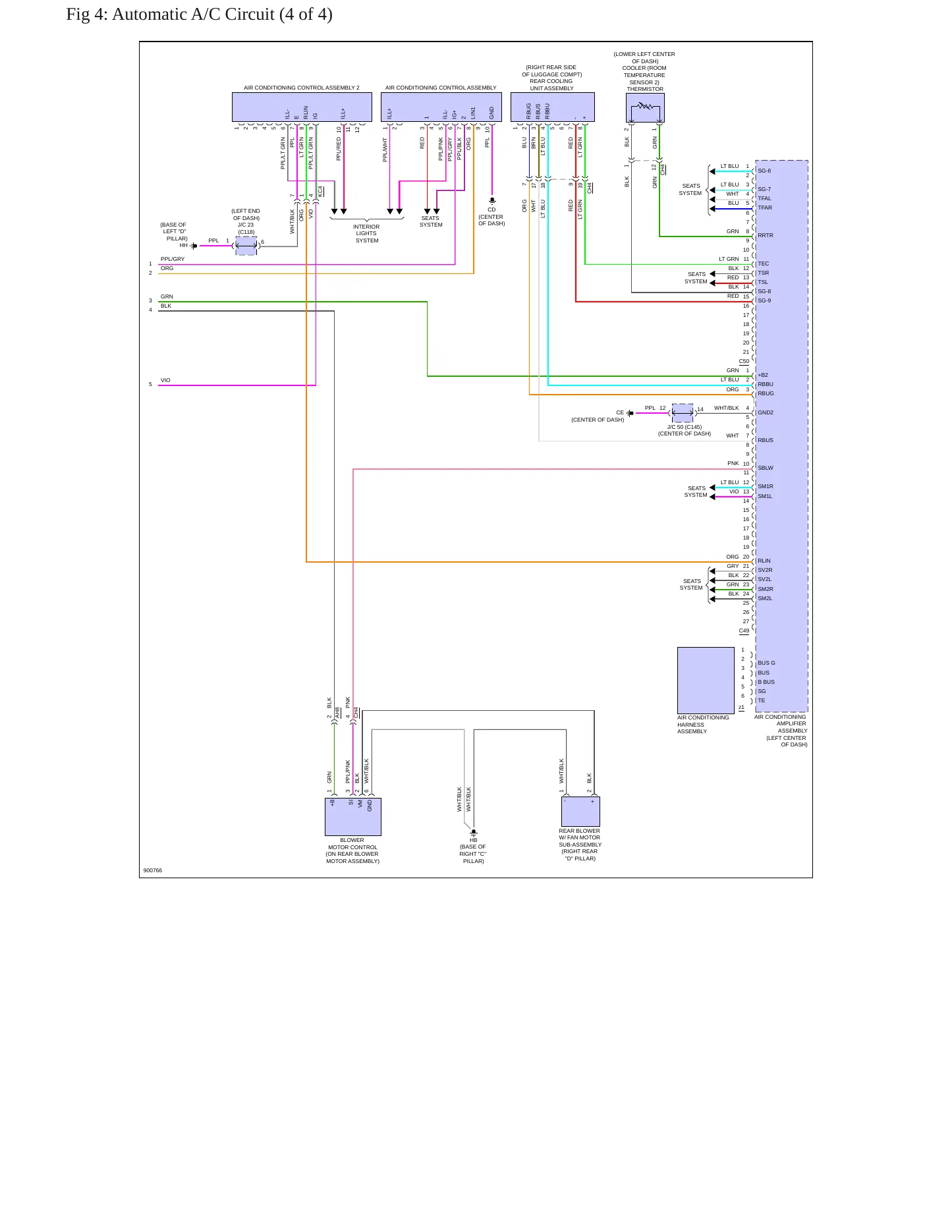The height and width of the screenshot is (1232, 952).
Task: Click the CE ground symbol beside PPL 12 wire
Action: tap(630, 413)
